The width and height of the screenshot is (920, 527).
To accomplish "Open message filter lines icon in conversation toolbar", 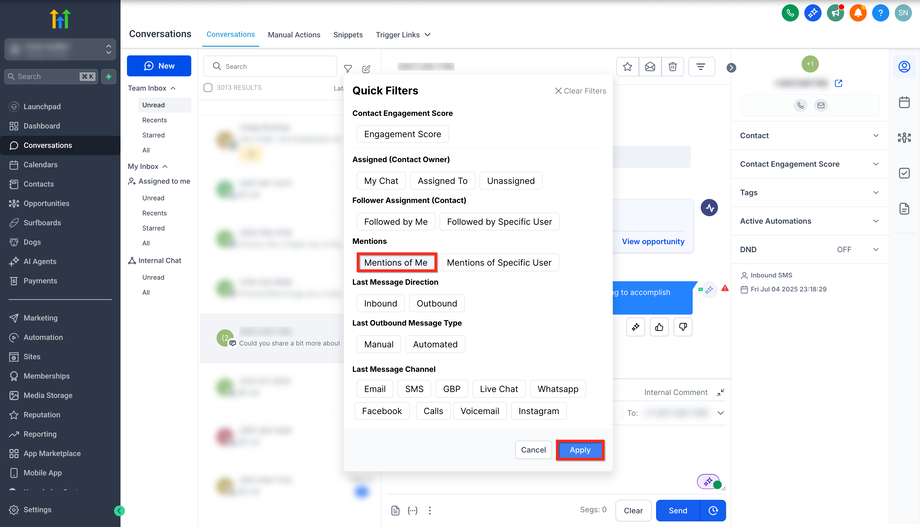I will [701, 67].
